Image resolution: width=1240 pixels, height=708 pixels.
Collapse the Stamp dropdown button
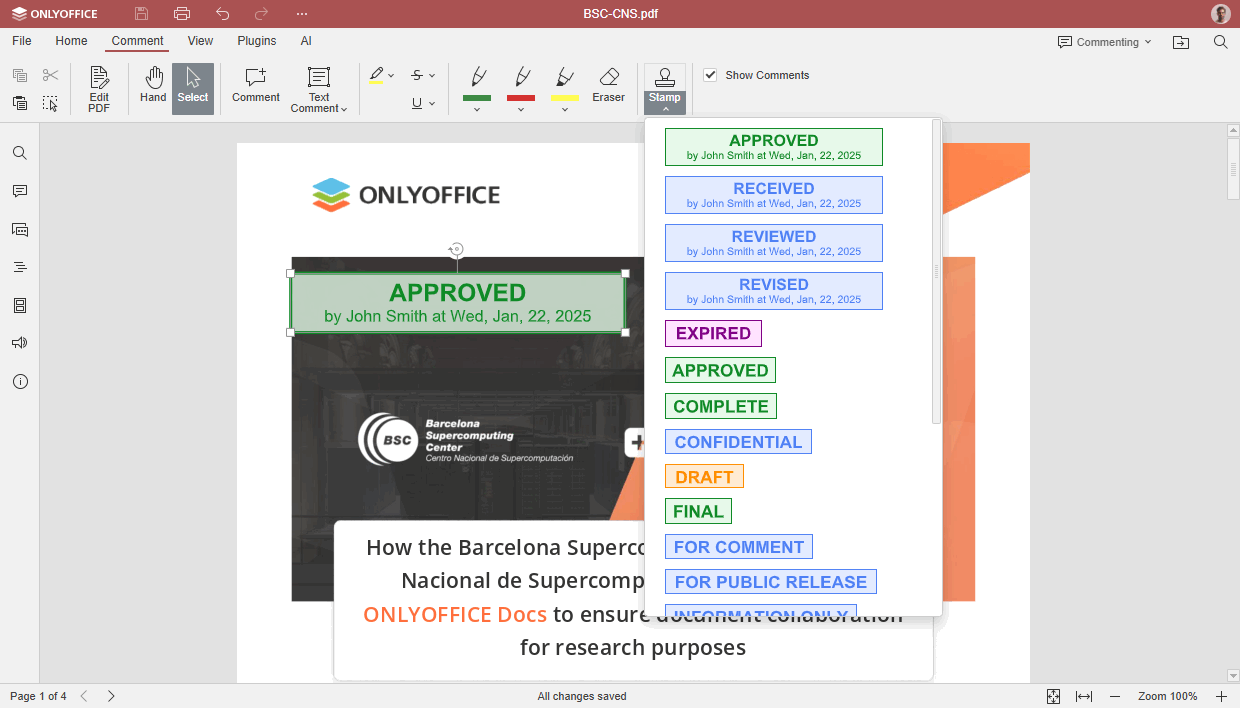[x=665, y=109]
